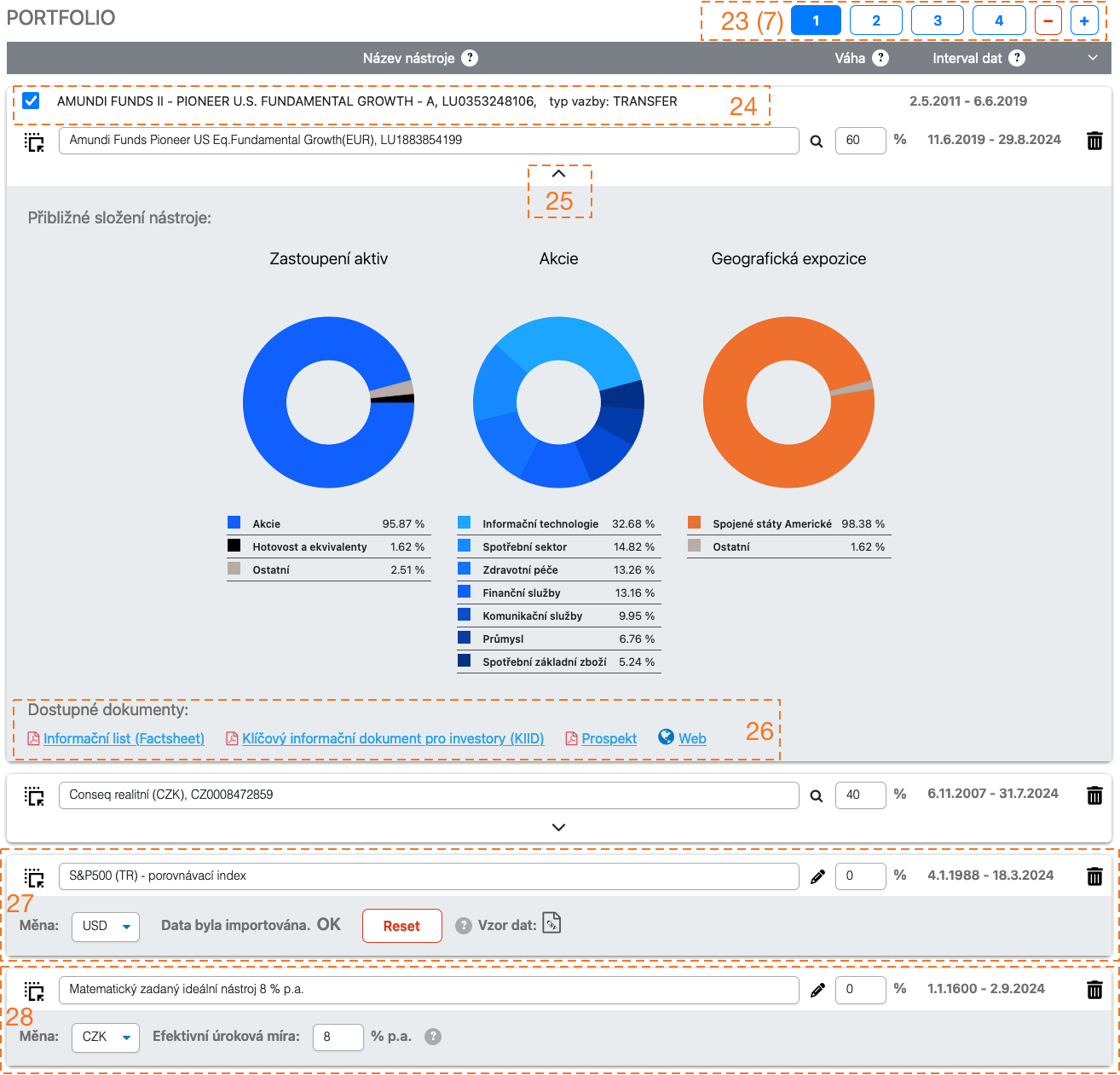
Task: Switch to portfolio tab 2
Action: (876, 20)
